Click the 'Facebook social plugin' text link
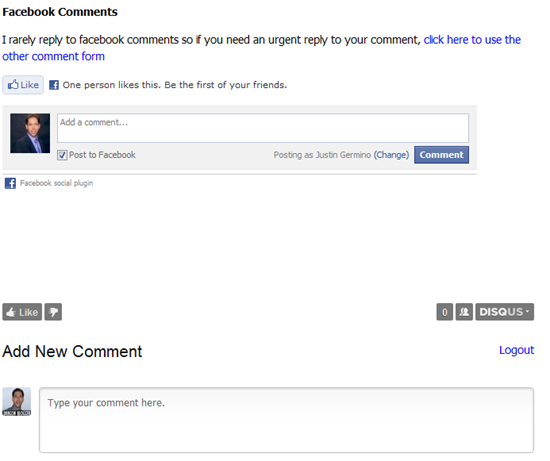550x461 pixels. point(56,183)
